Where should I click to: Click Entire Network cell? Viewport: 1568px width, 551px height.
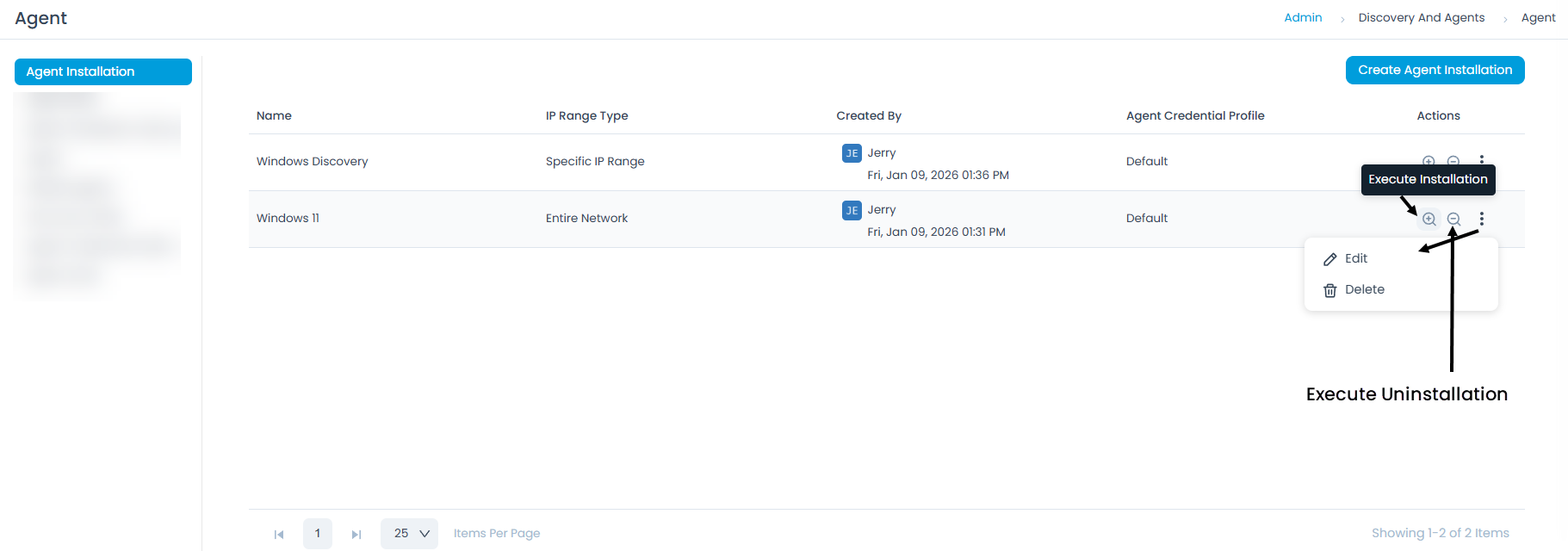tap(586, 218)
